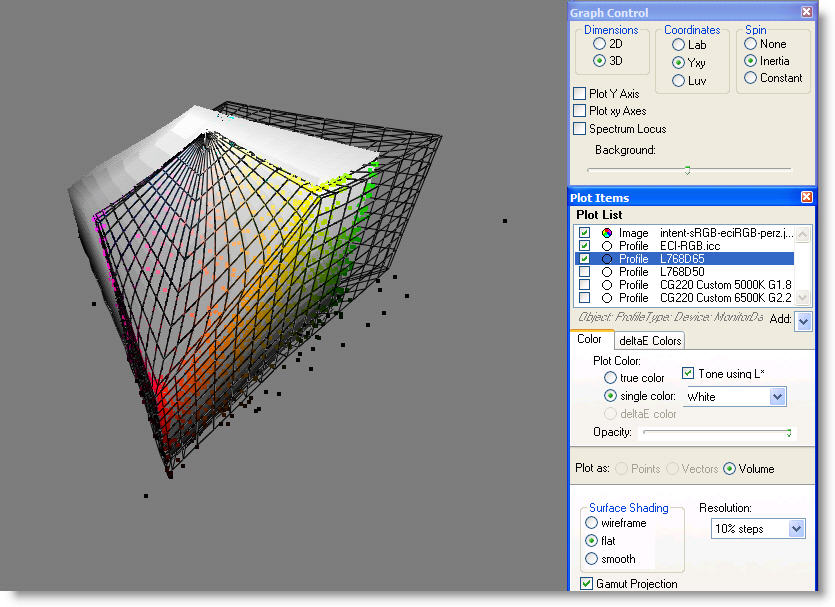Click the circle icon for CG220 Custom 5000K G1.8

pyautogui.click(x=607, y=285)
